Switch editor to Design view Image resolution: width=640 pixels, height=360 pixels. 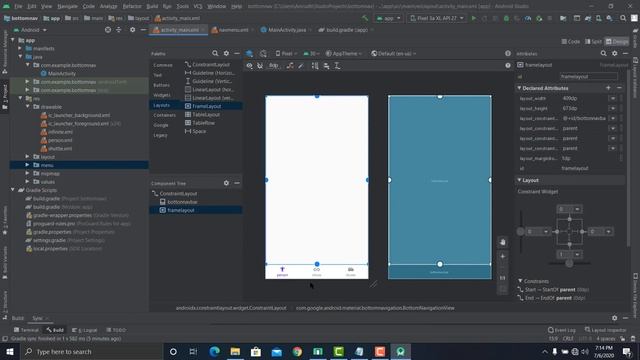(617, 42)
